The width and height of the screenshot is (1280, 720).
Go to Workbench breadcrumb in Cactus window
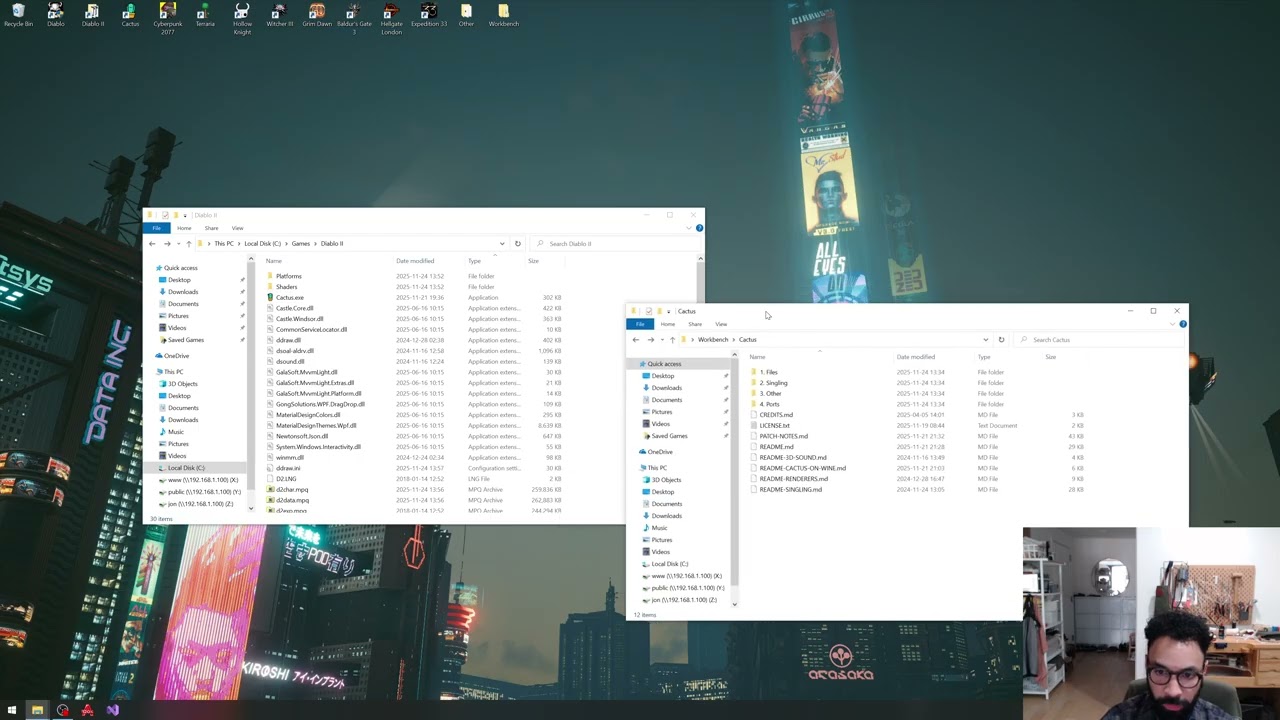713,339
